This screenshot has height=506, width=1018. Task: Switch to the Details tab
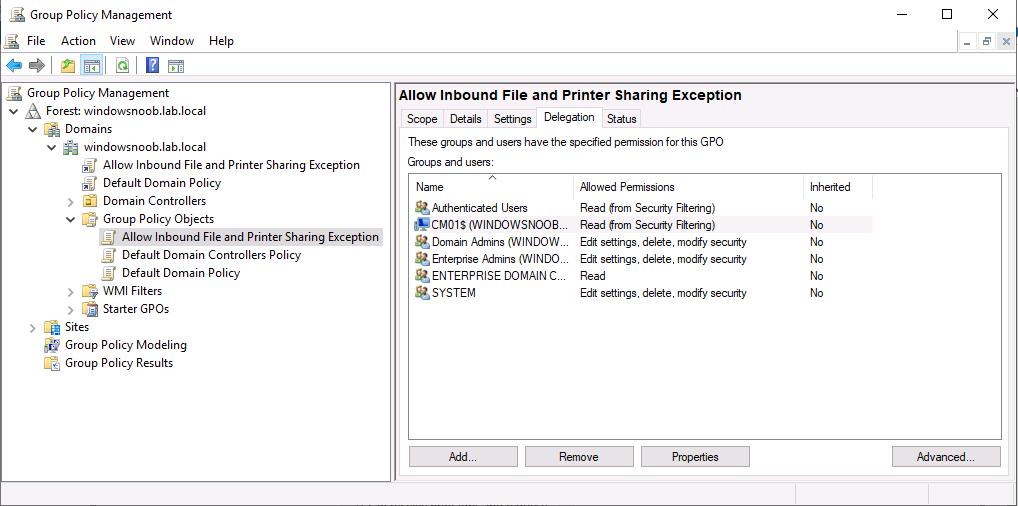pos(466,119)
